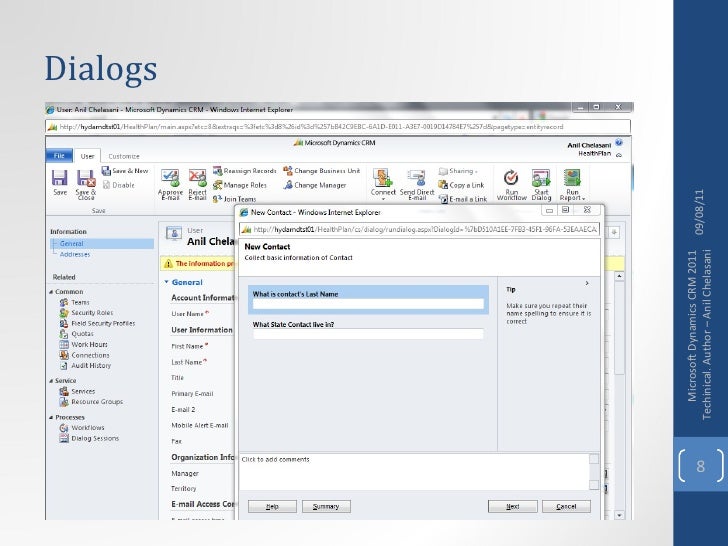The width and height of the screenshot is (728, 546).
Task: Click the contact's Last Name input field
Action: (368, 304)
